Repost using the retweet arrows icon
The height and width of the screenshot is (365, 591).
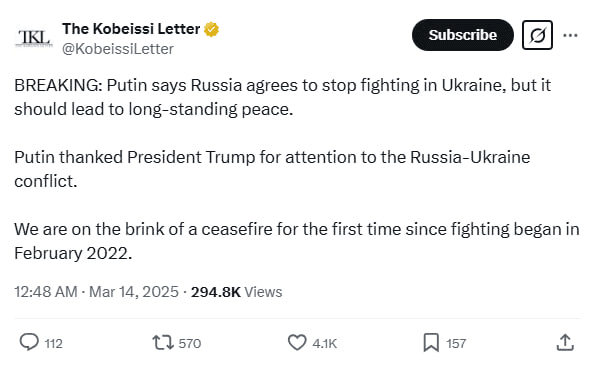pyautogui.click(x=163, y=343)
